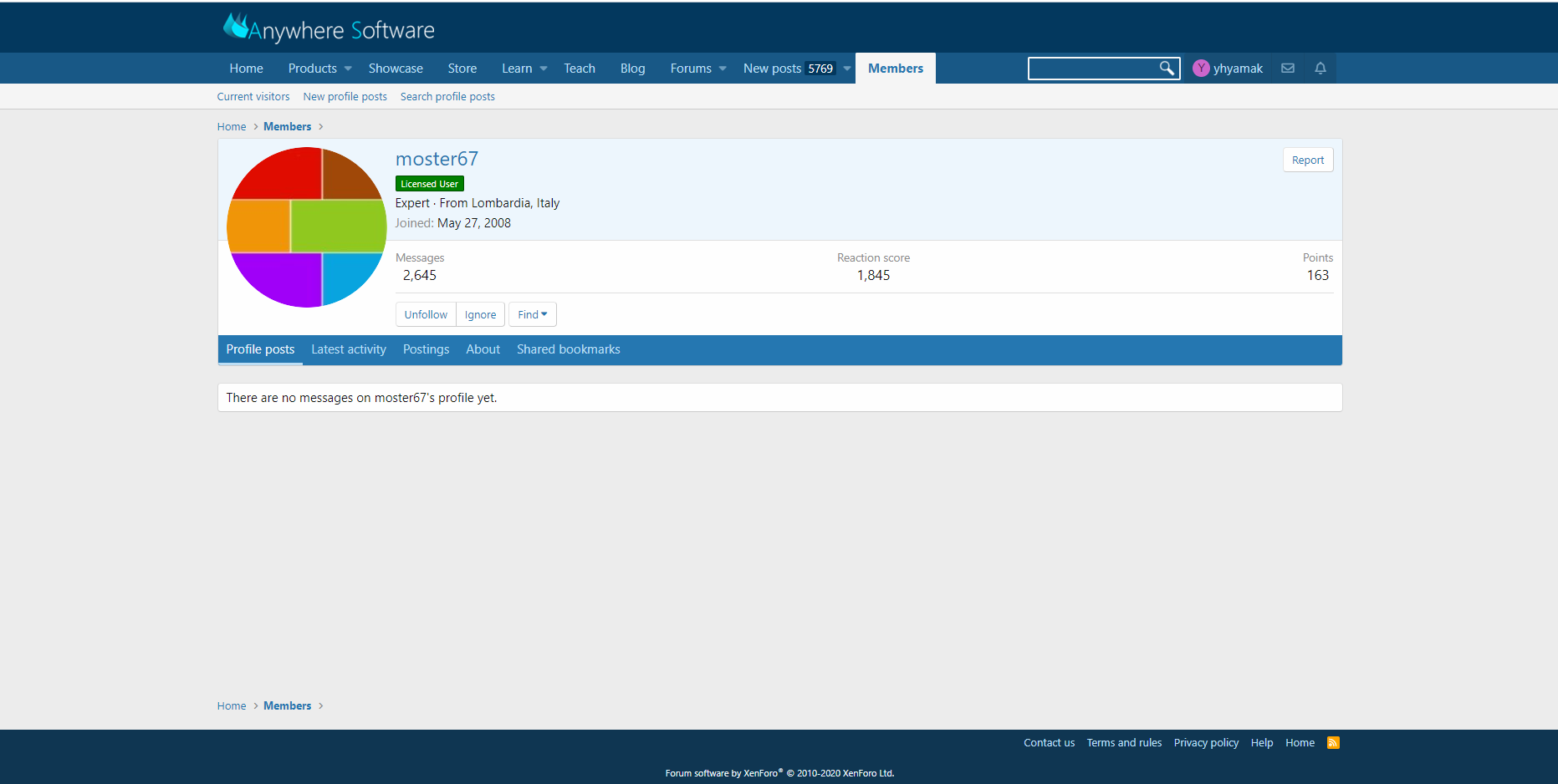Switch to the Profile posts tab
The image size is (1558, 784).
tap(260, 349)
